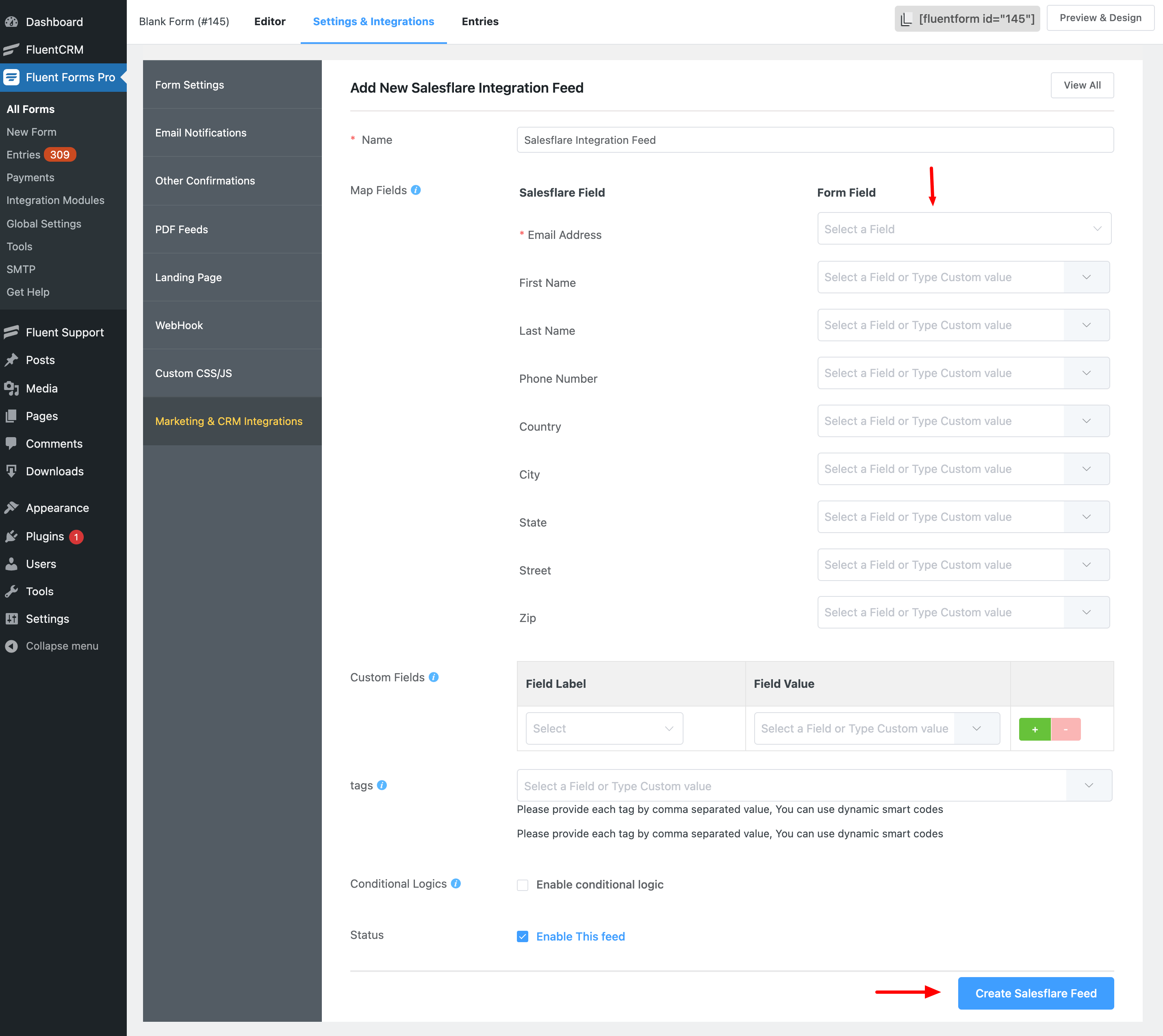The width and height of the screenshot is (1163, 1036).
Task: Click the Media library icon
Action: (11, 388)
